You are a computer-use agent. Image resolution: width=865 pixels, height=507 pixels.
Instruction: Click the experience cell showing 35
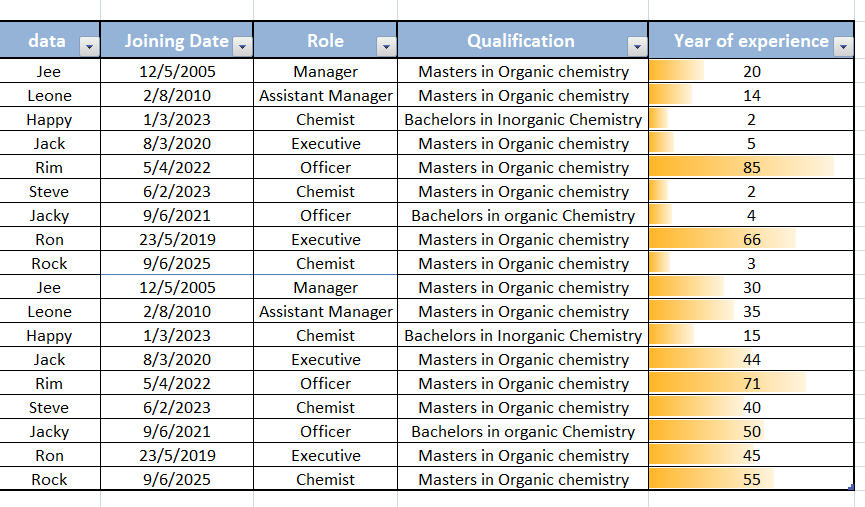click(x=752, y=312)
